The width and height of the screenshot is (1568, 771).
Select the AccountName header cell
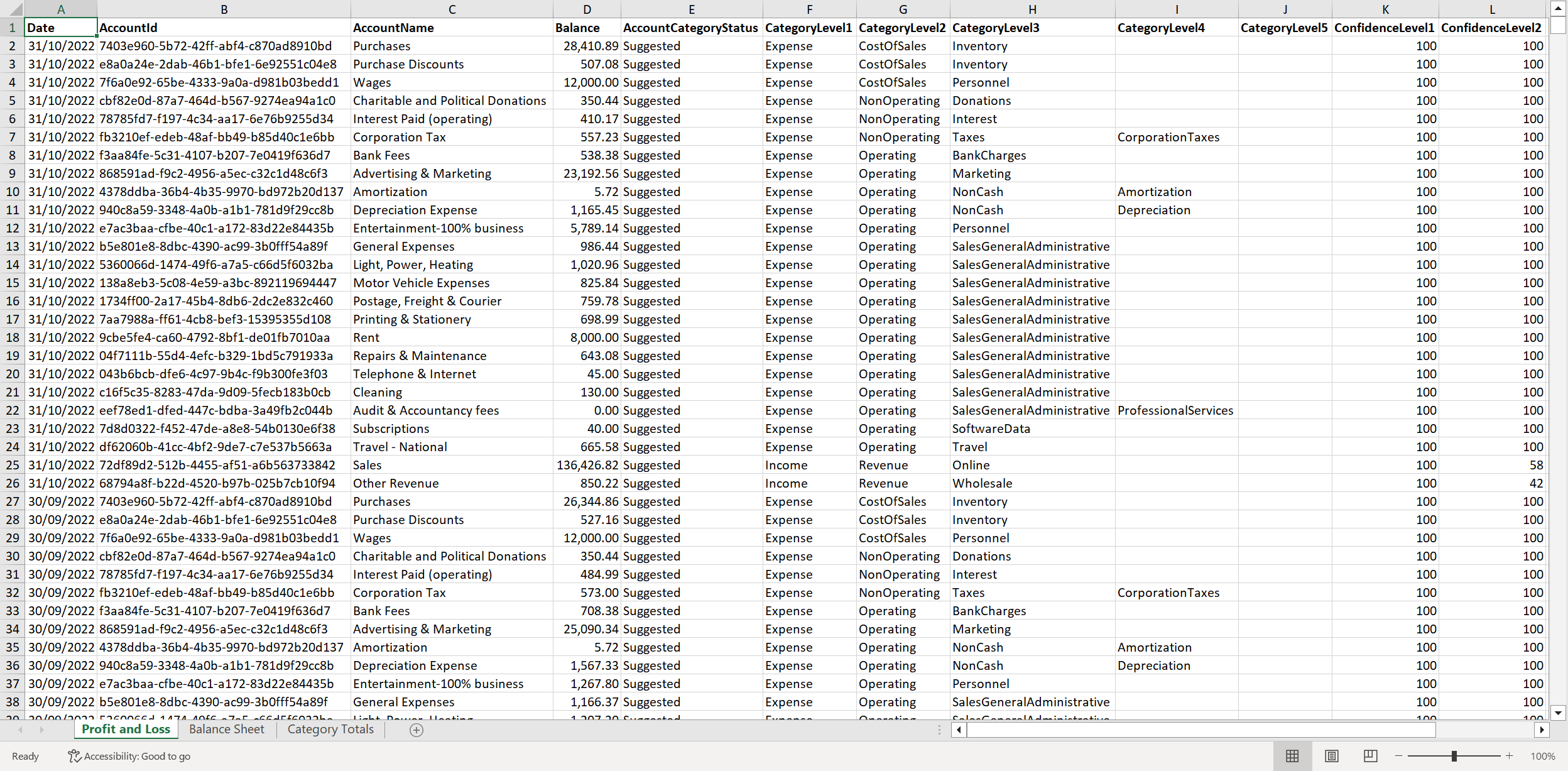(x=452, y=28)
